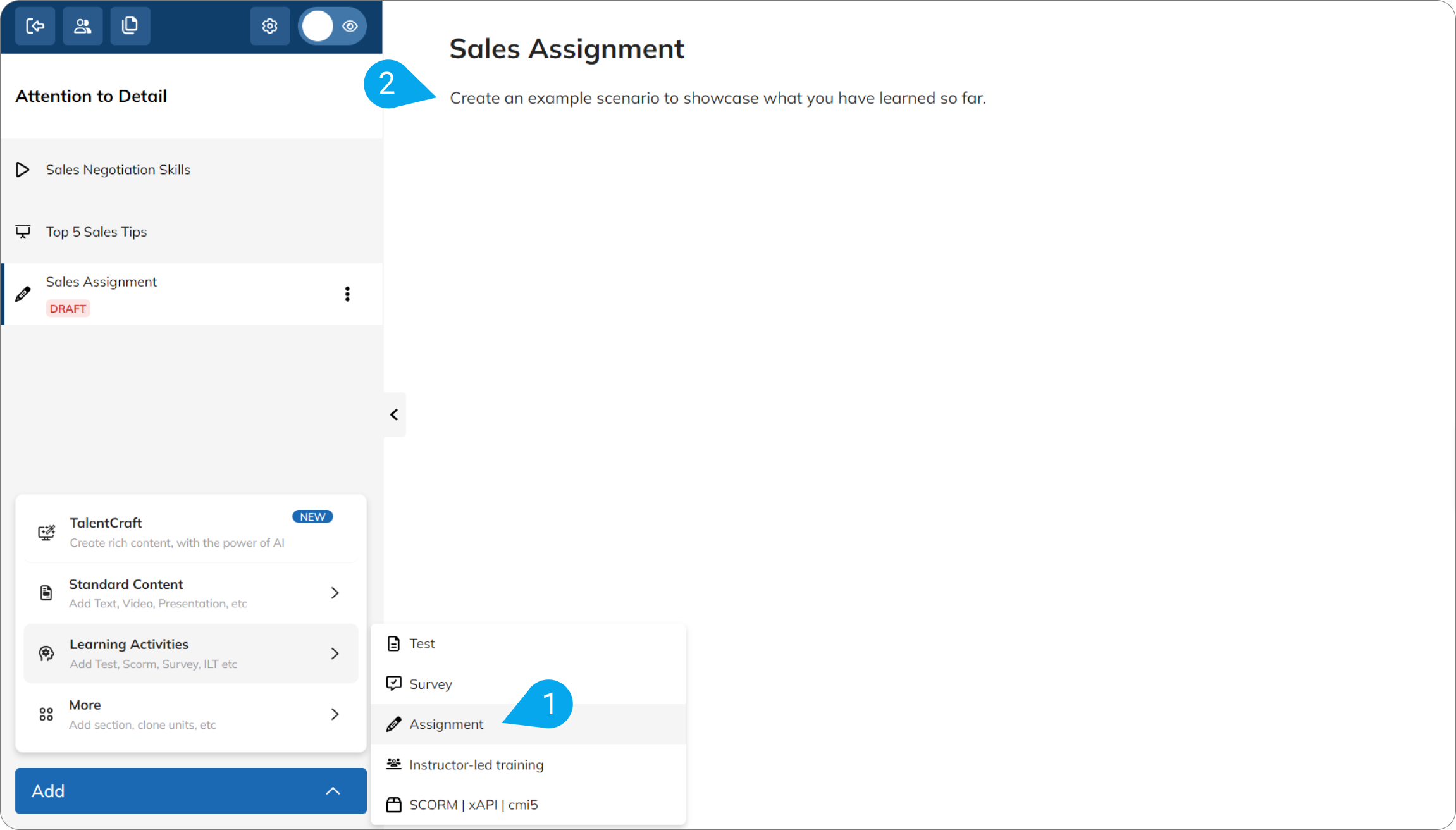This screenshot has width=1456, height=830.
Task: Toggle the learner preview eye switch
Action: pos(333,26)
